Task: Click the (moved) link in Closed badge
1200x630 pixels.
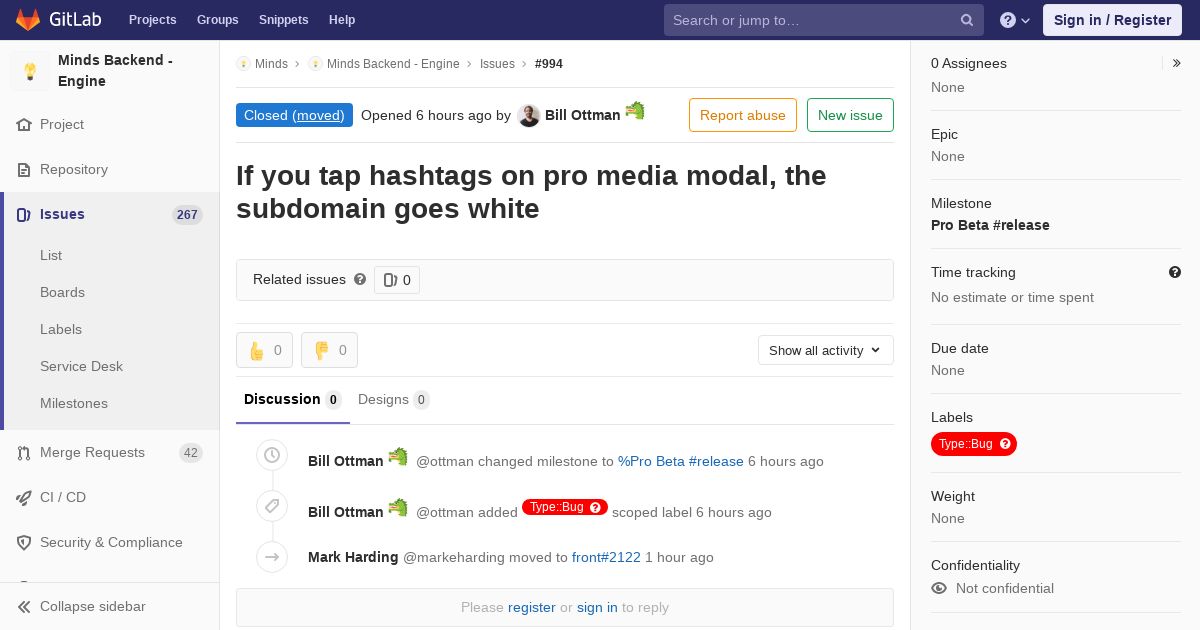Action: point(318,115)
